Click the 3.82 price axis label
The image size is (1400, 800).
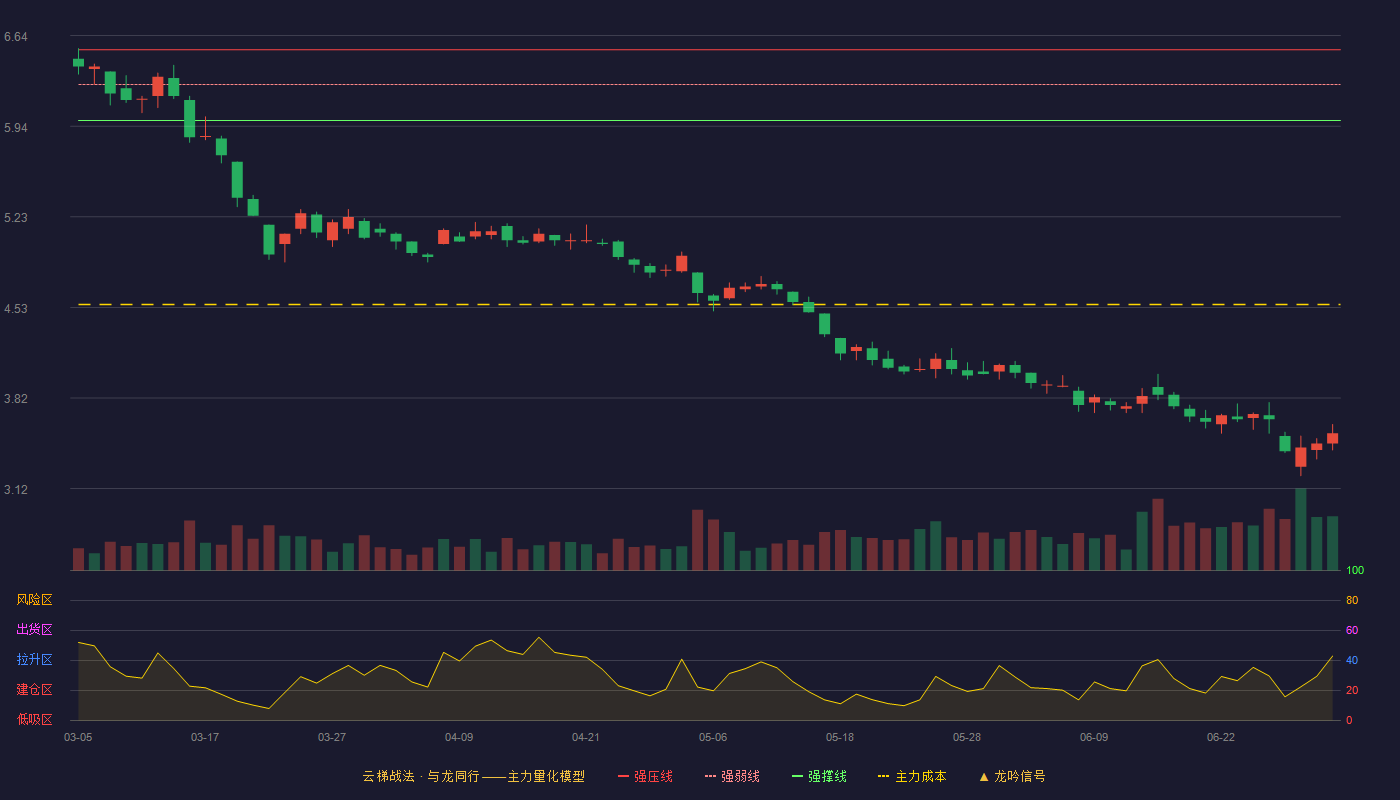click(x=16, y=399)
